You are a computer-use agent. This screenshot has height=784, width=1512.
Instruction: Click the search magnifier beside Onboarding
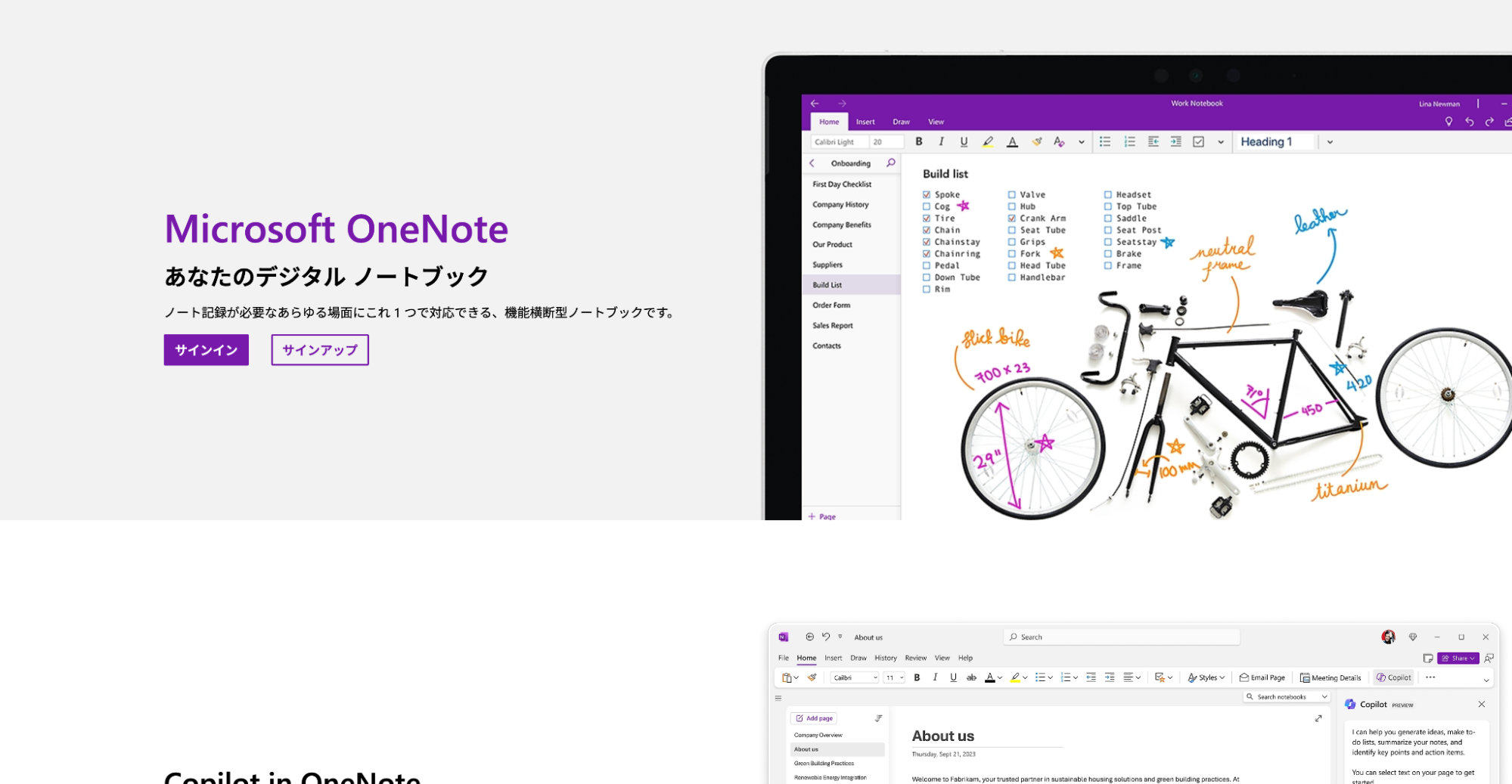(890, 163)
